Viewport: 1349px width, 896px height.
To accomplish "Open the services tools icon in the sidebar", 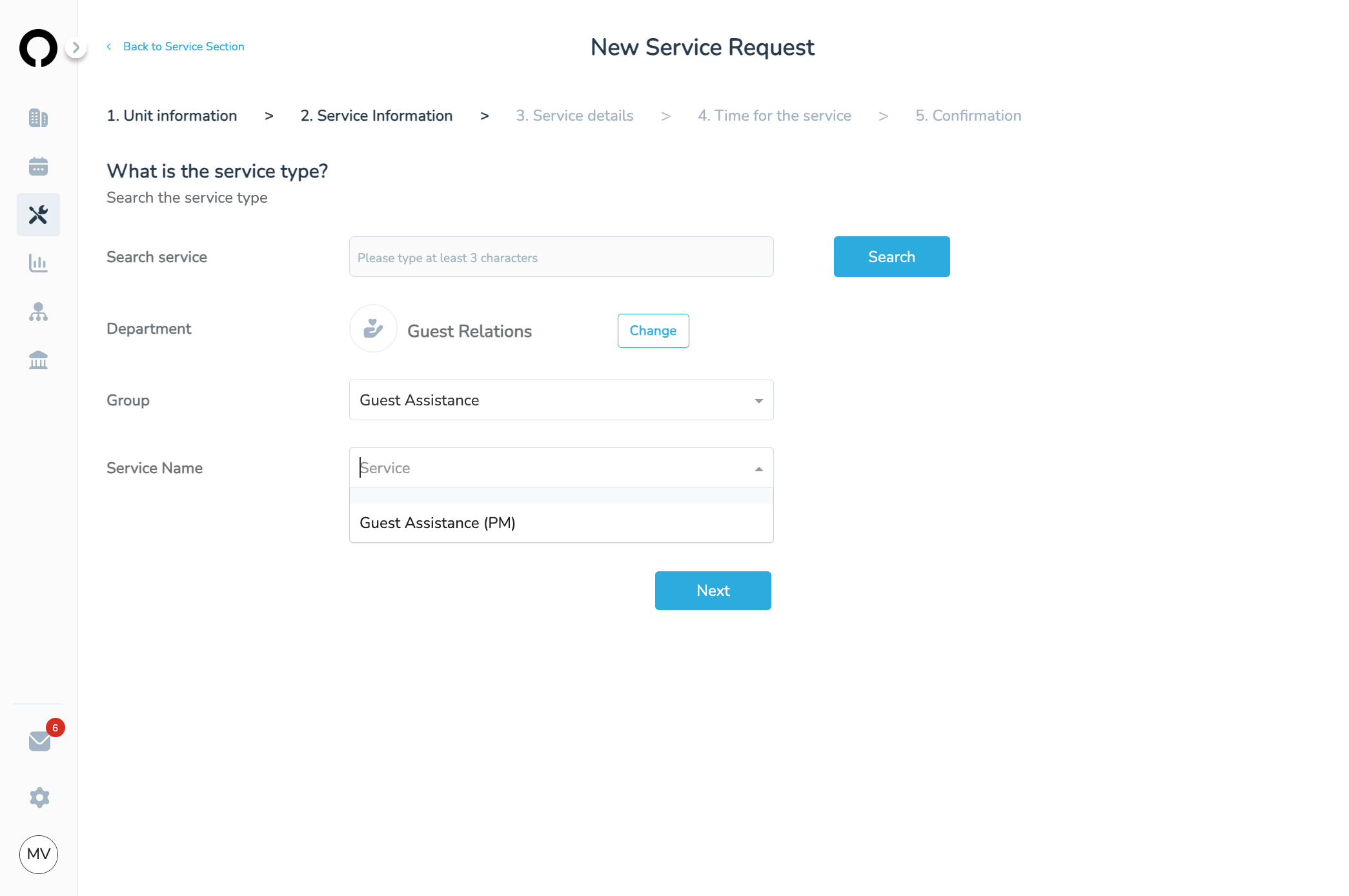I will (x=38, y=214).
